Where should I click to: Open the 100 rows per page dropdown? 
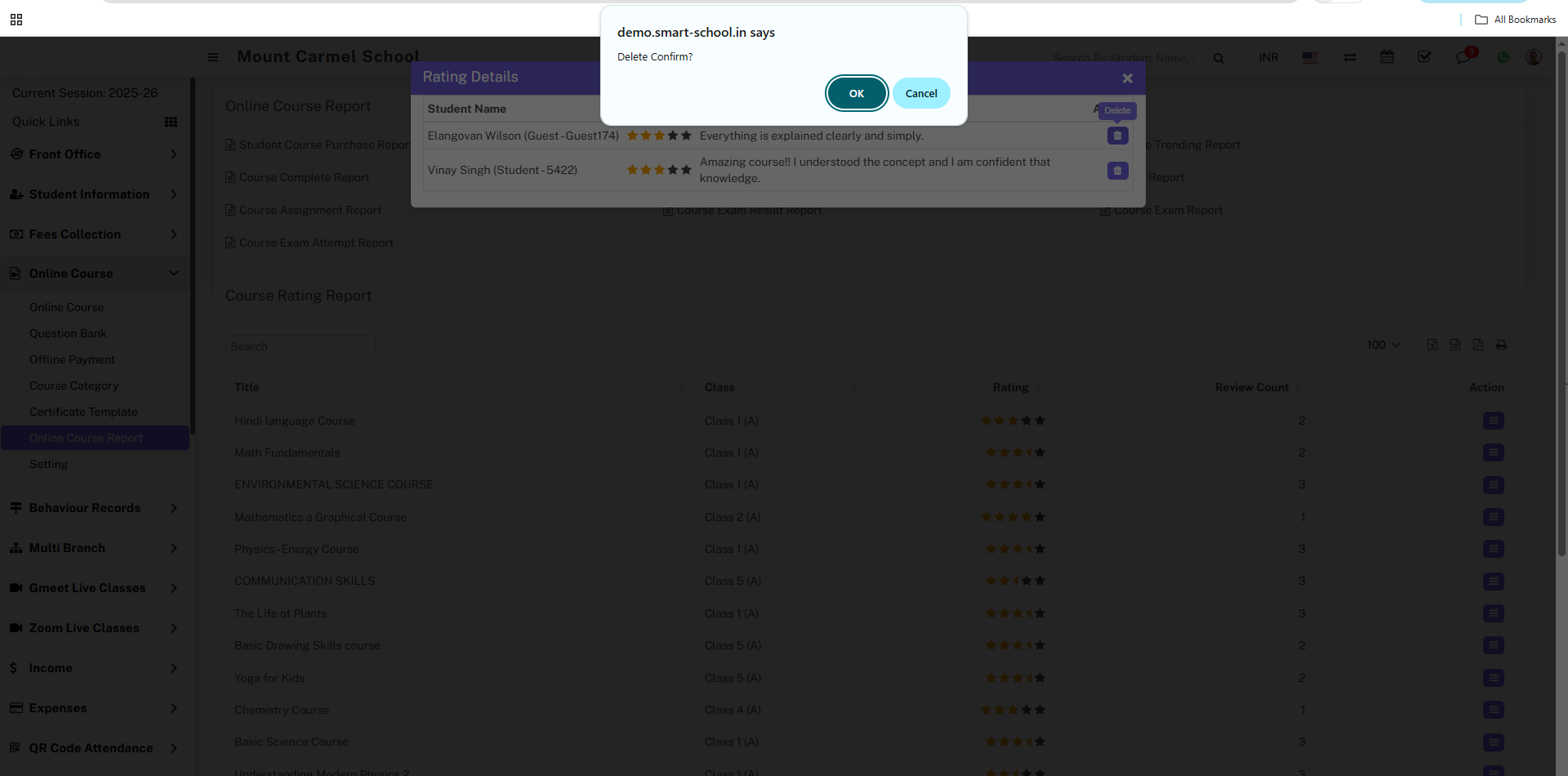1383,346
